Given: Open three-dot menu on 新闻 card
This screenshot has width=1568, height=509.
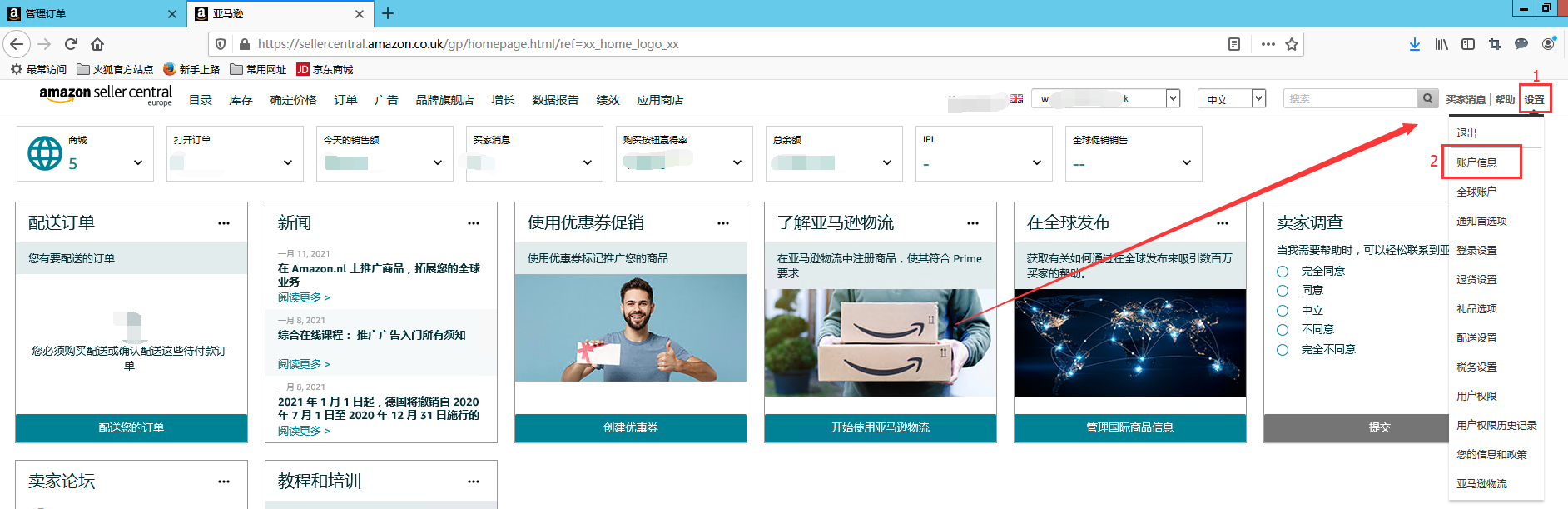Looking at the screenshot, I should 474,223.
